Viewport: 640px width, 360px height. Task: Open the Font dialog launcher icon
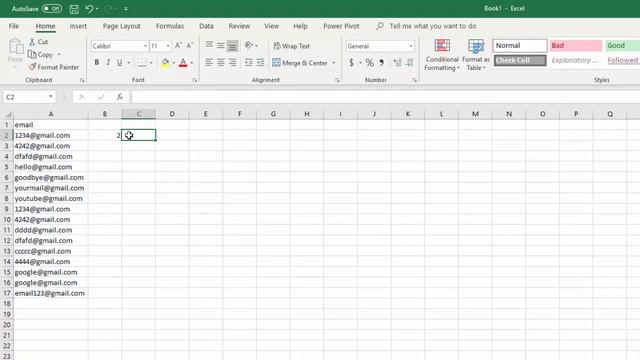195,80
